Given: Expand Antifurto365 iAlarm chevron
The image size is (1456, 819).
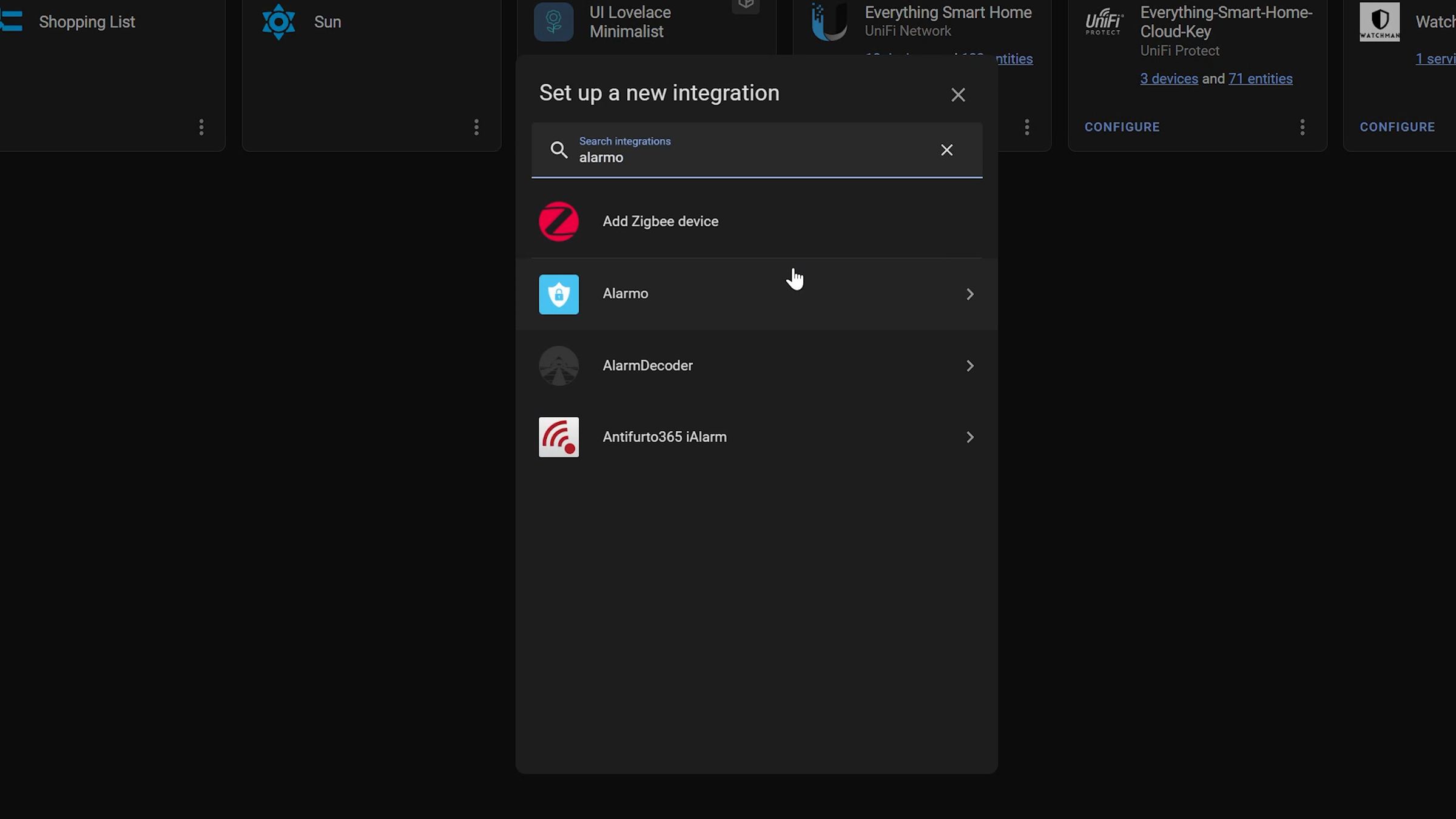Looking at the screenshot, I should point(969,437).
